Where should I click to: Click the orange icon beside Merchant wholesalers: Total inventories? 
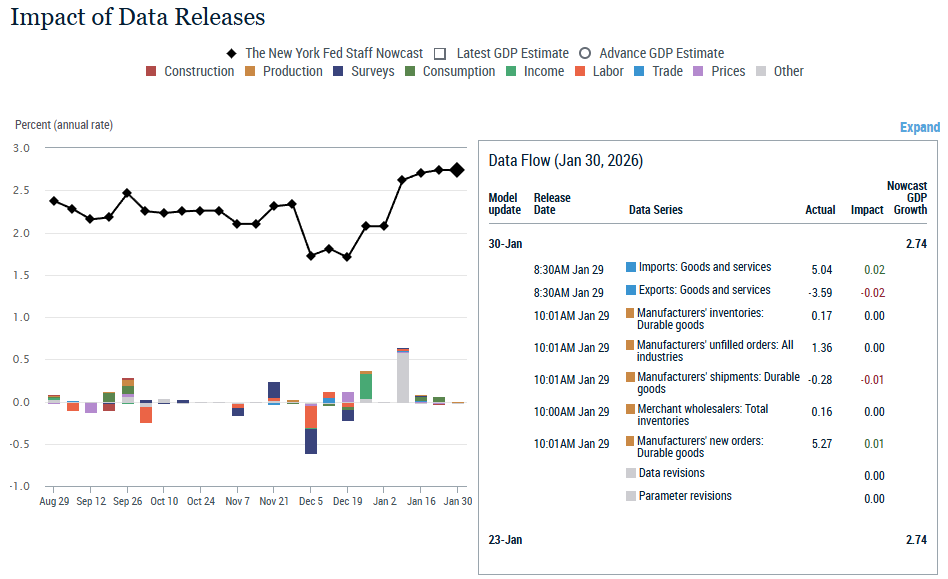631,409
